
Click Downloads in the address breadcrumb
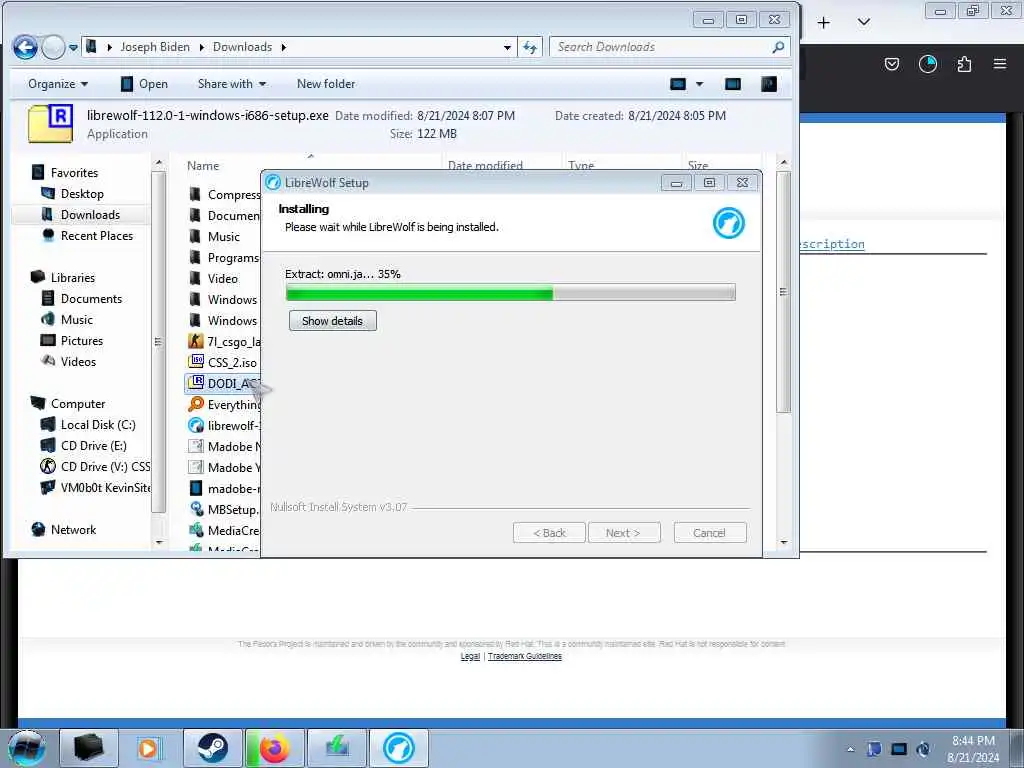click(x=242, y=47)
